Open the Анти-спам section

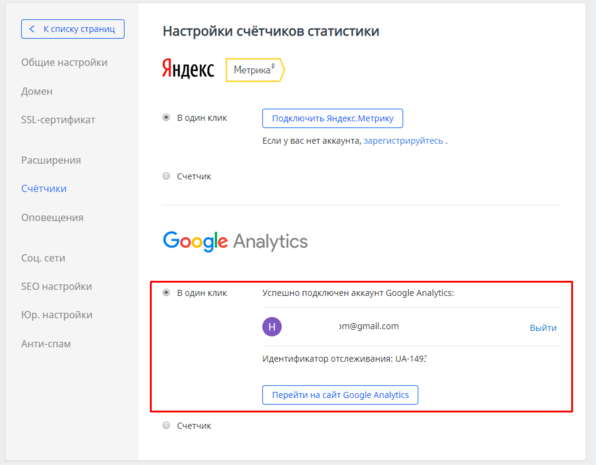pos(46,344)
